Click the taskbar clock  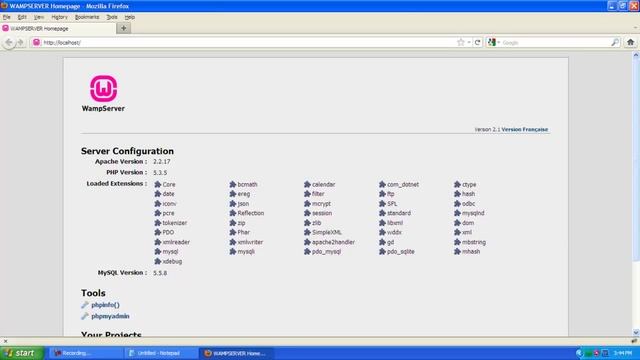[623, 353]
